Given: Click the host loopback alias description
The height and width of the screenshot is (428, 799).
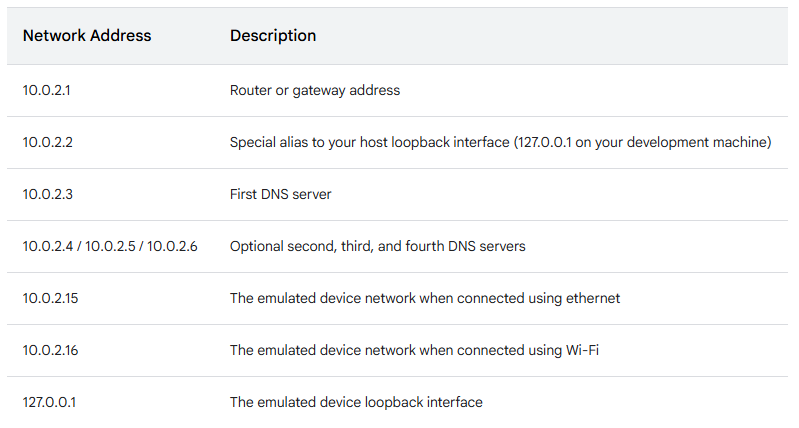Looking at the screenshot, I should 500,142.
